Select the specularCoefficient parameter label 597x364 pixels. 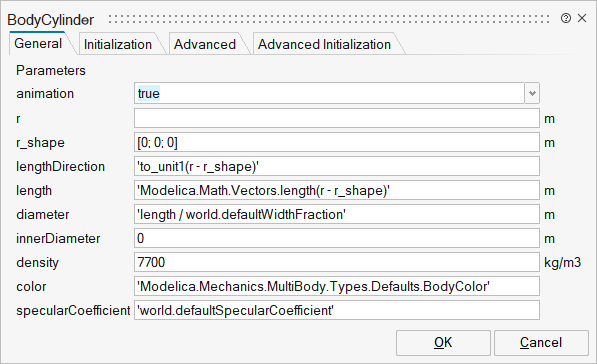click(73, 311)
